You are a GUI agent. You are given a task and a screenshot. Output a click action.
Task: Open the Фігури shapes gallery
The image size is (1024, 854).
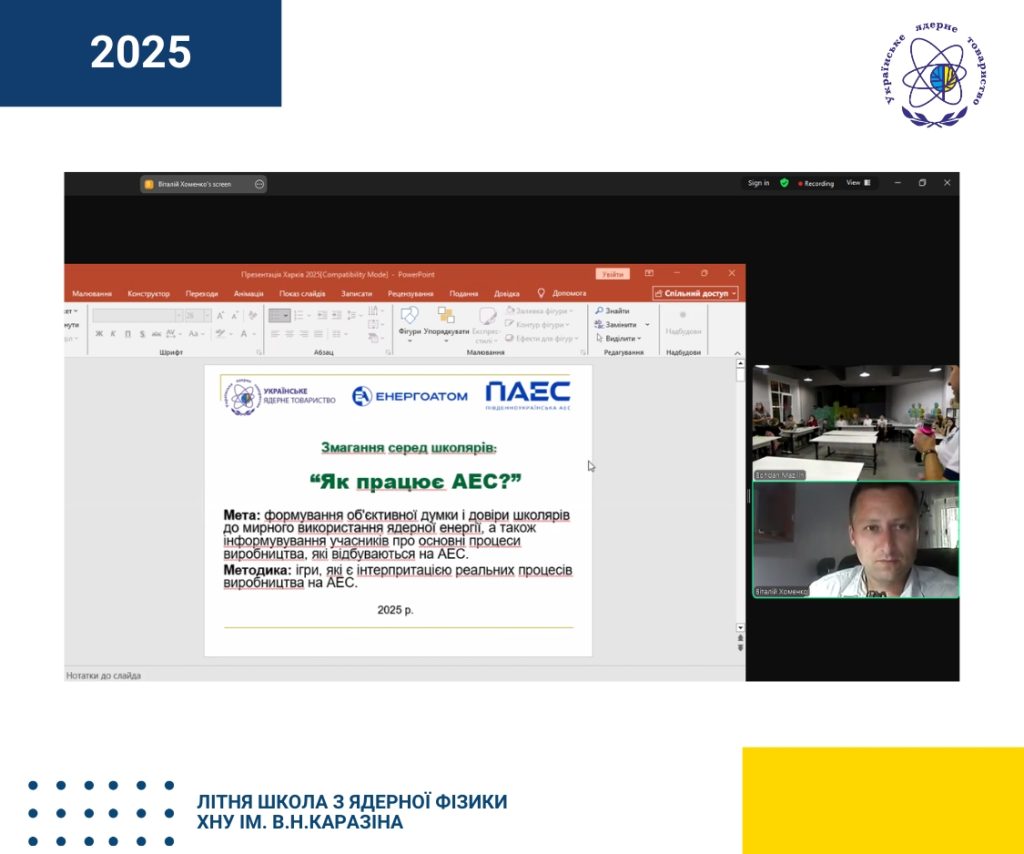410,319
